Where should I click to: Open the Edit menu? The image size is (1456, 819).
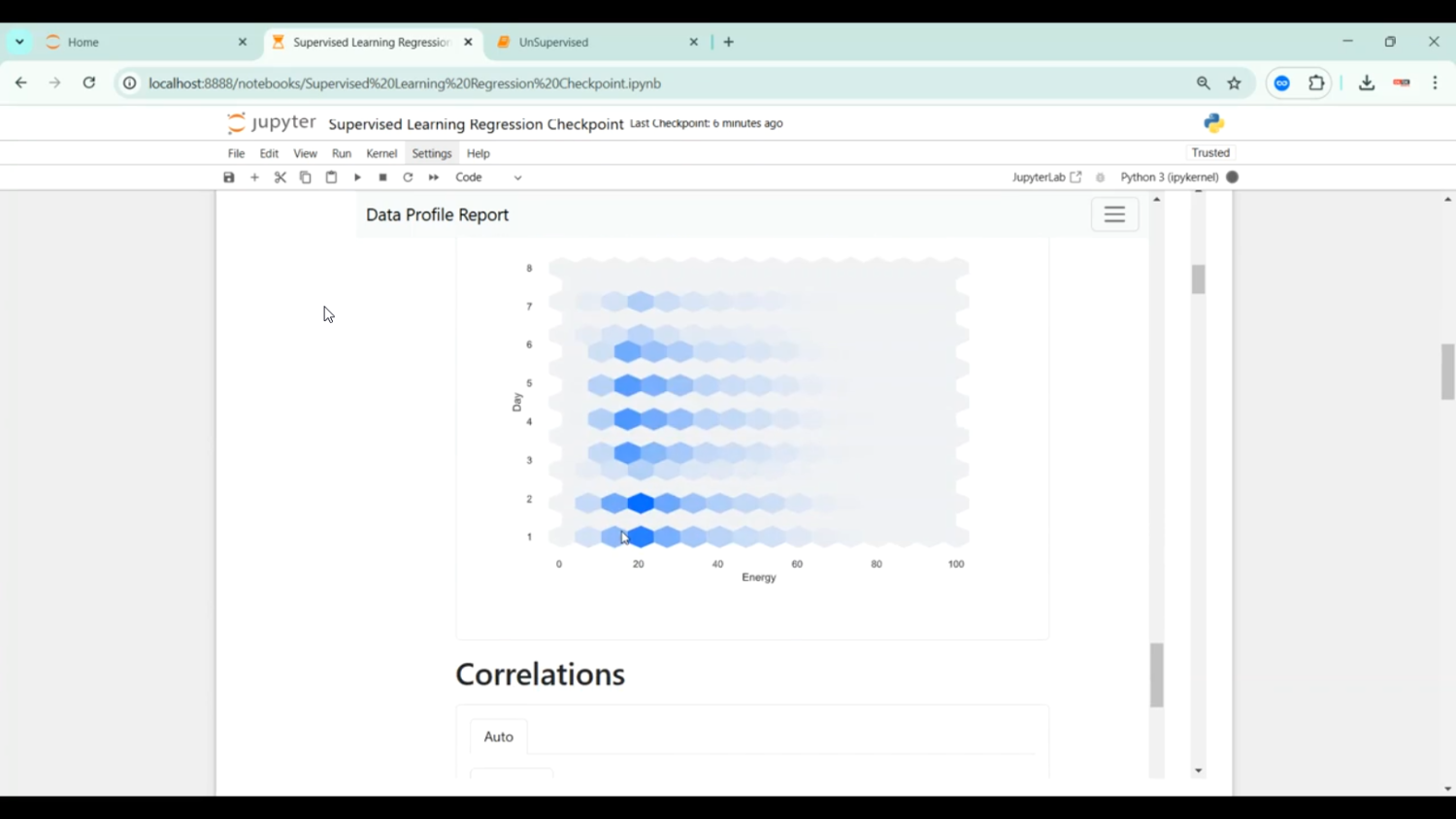point(269,153)
